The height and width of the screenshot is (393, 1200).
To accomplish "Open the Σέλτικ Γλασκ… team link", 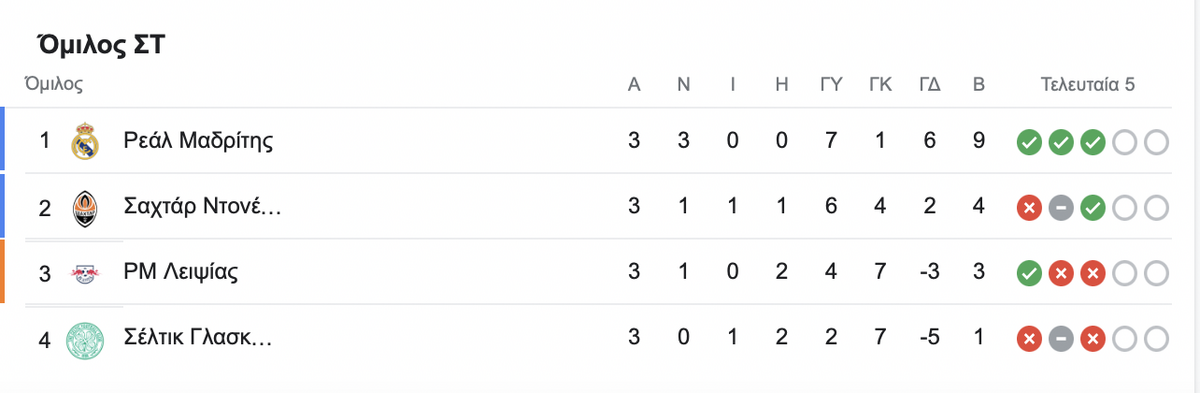I will coord(198,338).
